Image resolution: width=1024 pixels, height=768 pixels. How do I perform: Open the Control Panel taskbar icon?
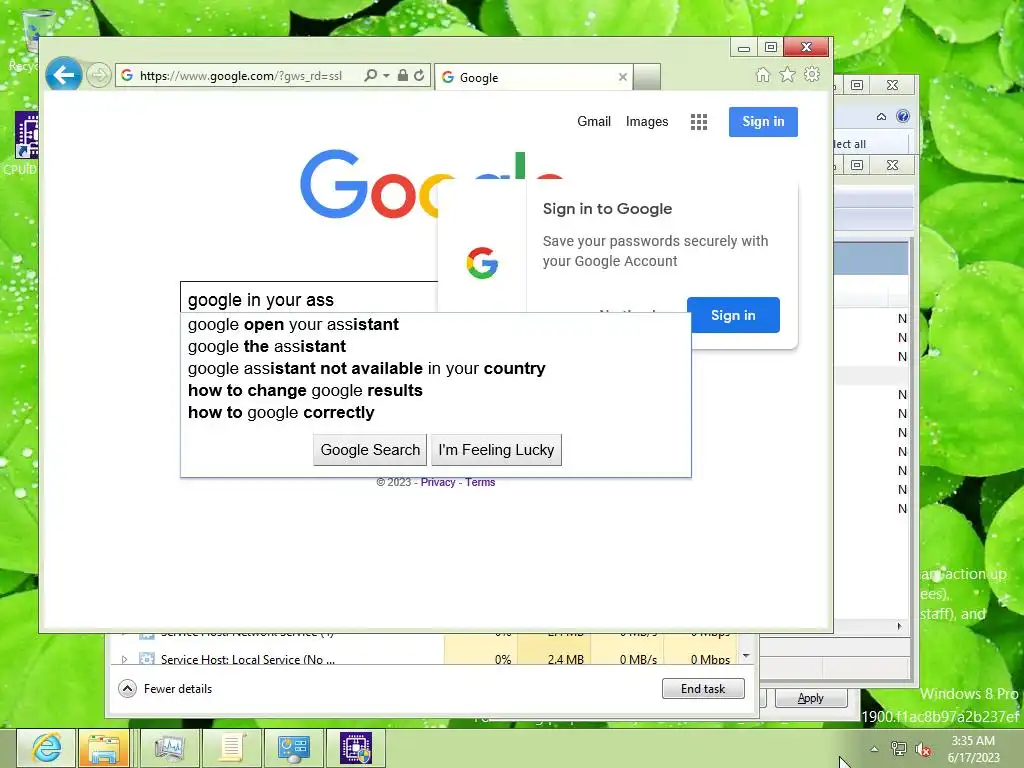tap(293, 748)
